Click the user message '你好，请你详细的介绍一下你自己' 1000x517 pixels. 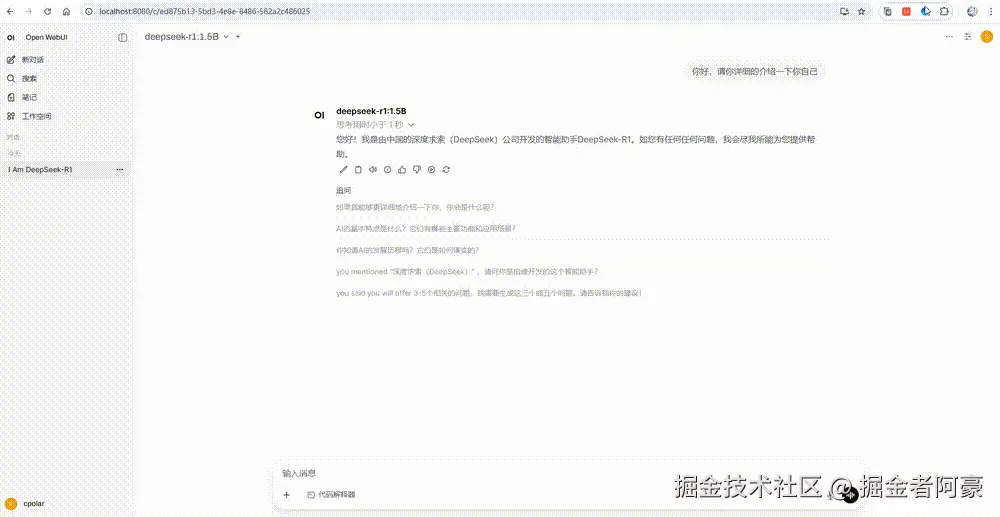pyautogui.click(x=754, y=72)
